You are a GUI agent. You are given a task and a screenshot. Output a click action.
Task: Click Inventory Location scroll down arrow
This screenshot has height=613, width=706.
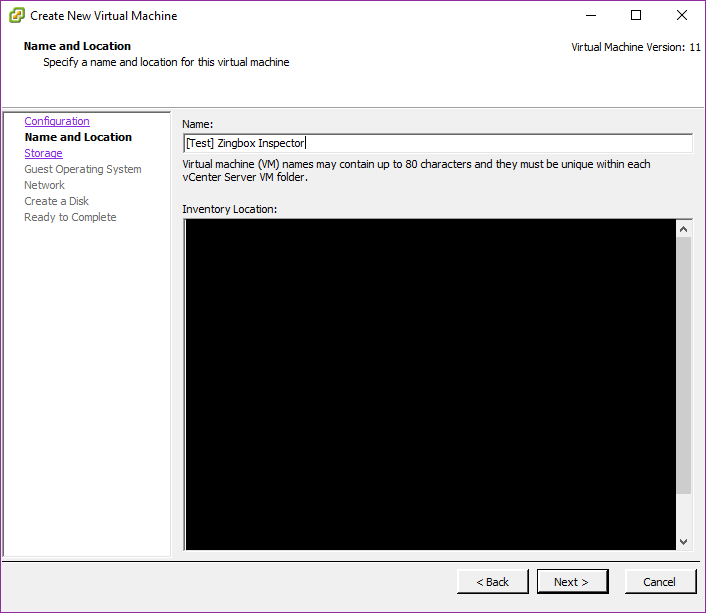pos(683,542)
